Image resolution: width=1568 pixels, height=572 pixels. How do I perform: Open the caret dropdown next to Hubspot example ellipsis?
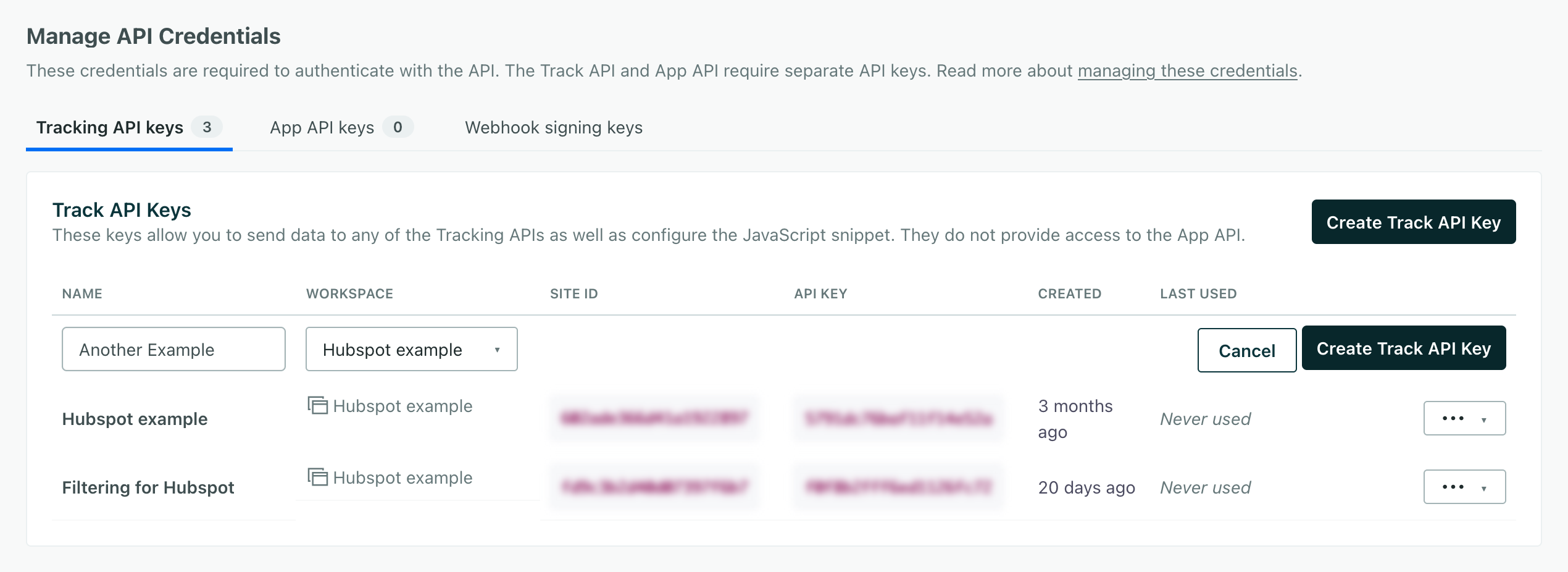tap(1484, 418)
